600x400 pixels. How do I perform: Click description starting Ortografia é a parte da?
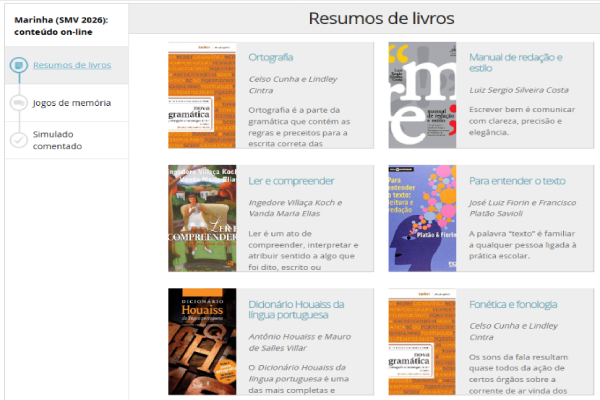299,127
